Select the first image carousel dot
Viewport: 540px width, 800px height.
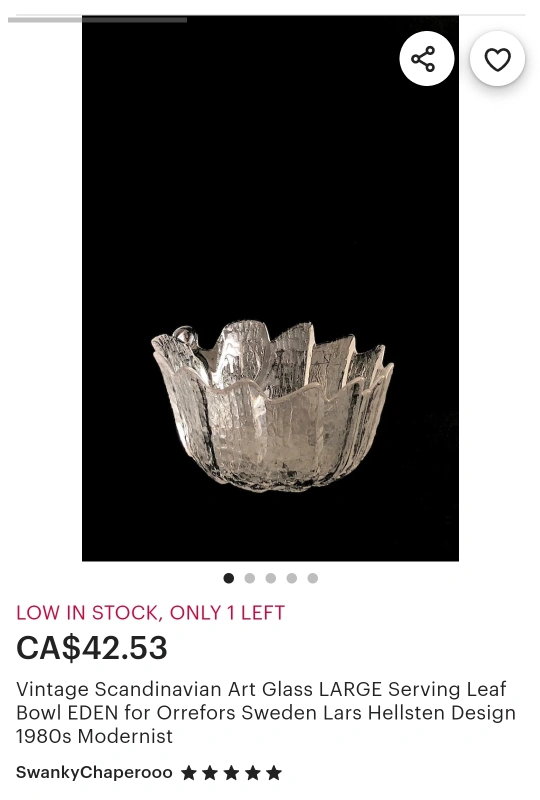pos(229,578)
